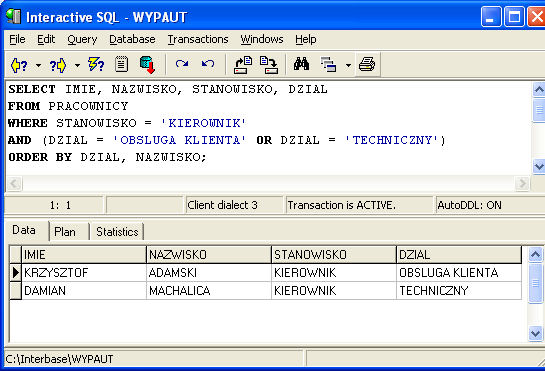Click PRACOWNICY in the FROM line

(x=88, y=106)
